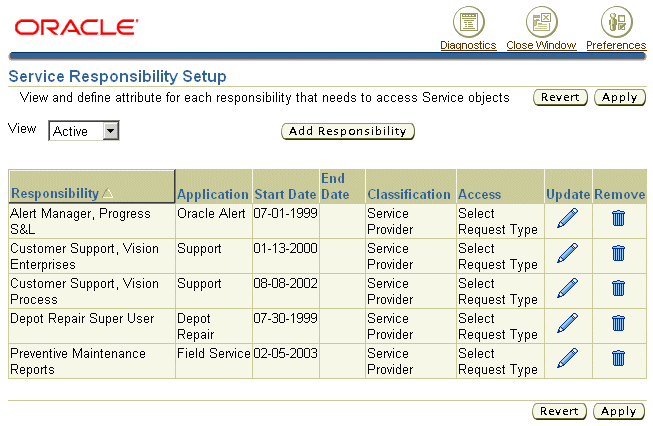Click the top Revert button
Viewport: 653px width, 426px height.
(x=560, y=97)
